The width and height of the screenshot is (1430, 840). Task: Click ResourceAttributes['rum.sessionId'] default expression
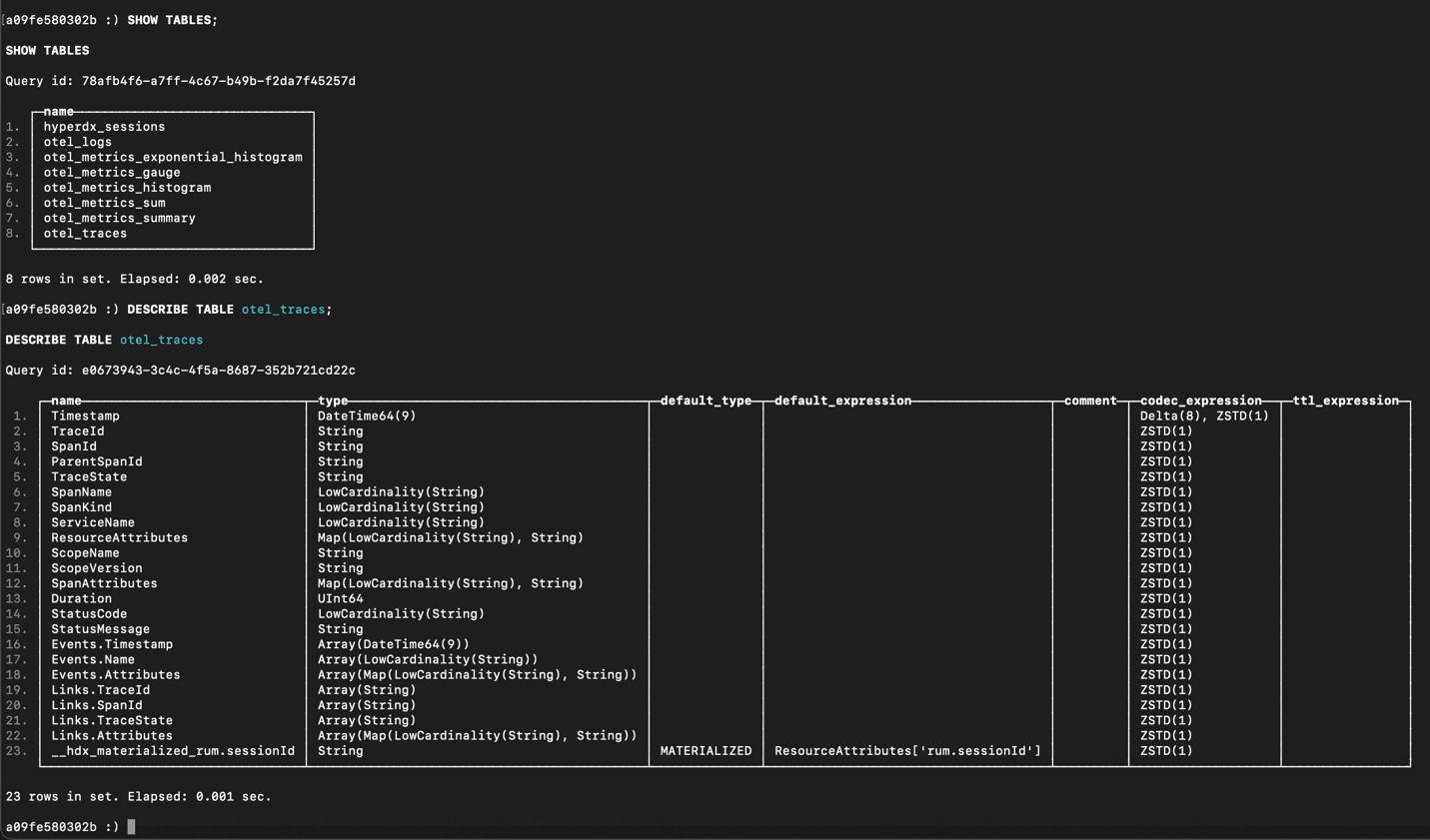click(907, 751)
